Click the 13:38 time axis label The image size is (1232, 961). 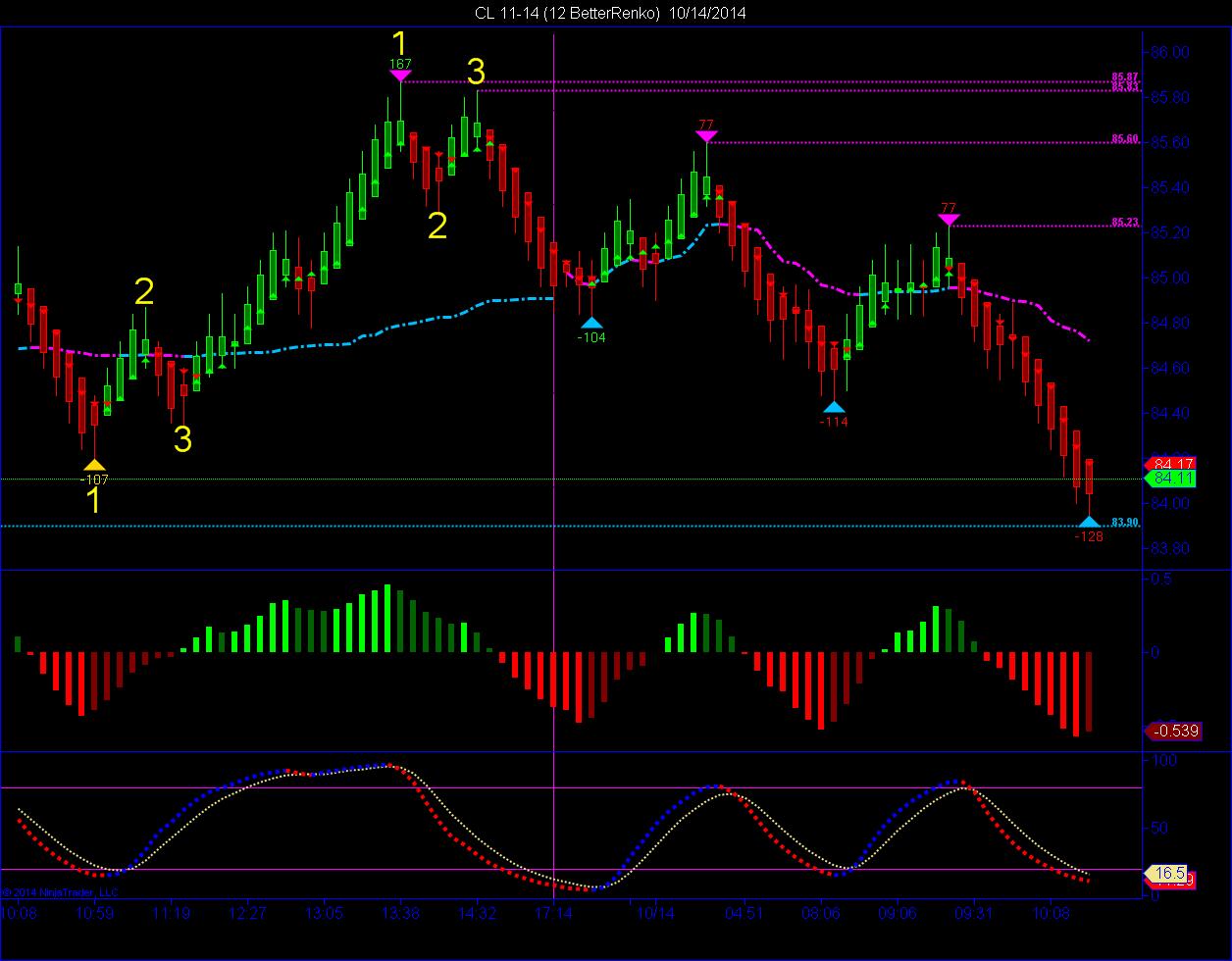(400, 913)
